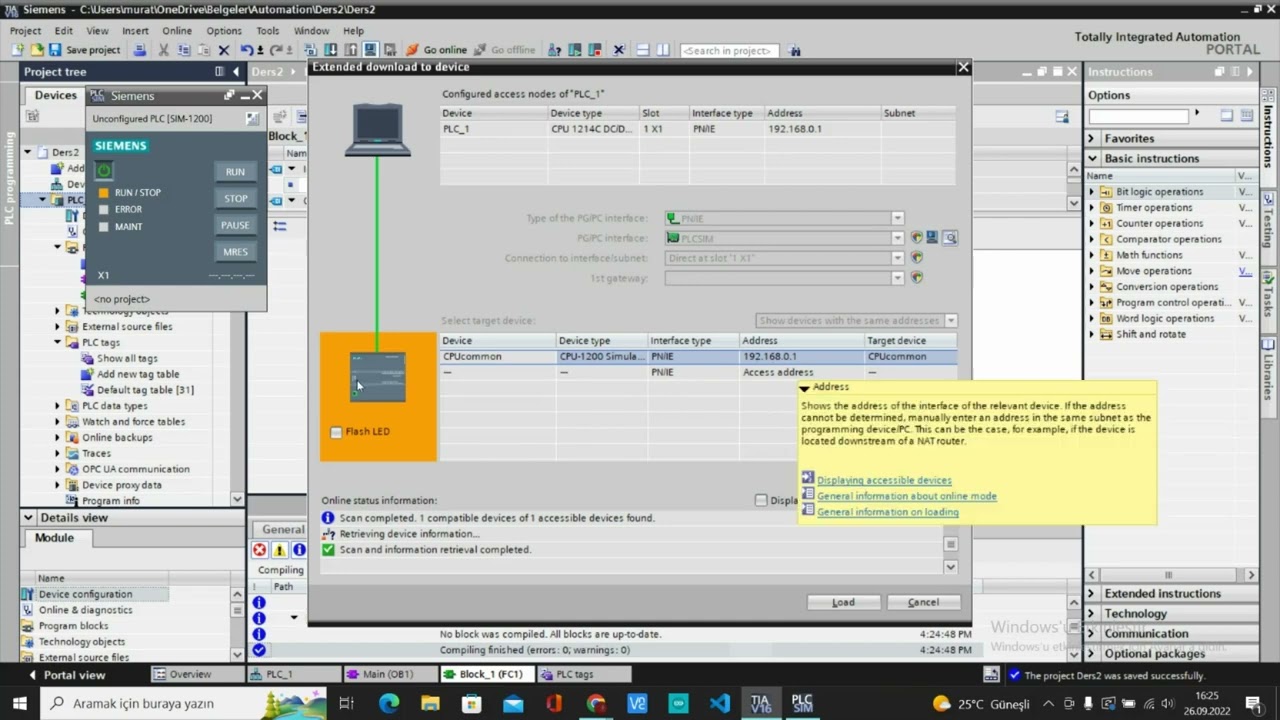
Task: Open the 1st gateway dropdown
Action: [x=897, y=278]
